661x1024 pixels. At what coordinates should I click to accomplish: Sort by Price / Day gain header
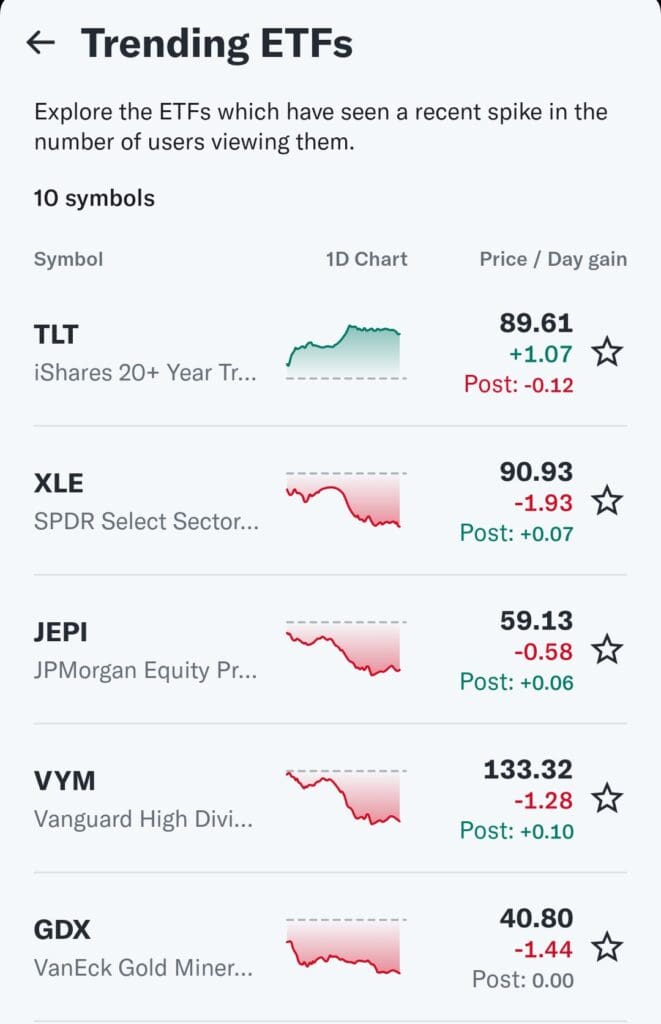[553, 259]
